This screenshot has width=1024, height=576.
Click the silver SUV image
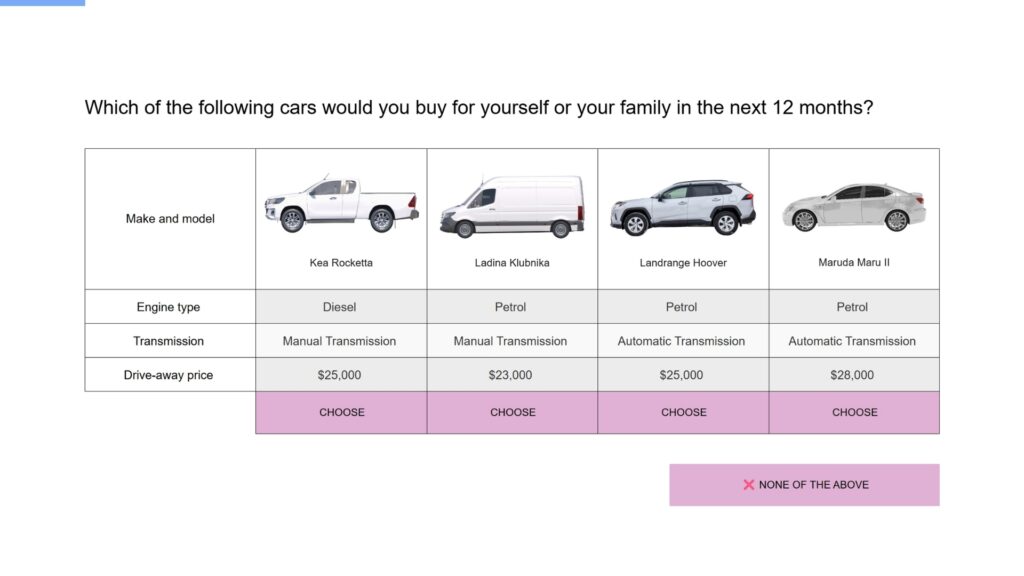point(683,207)
